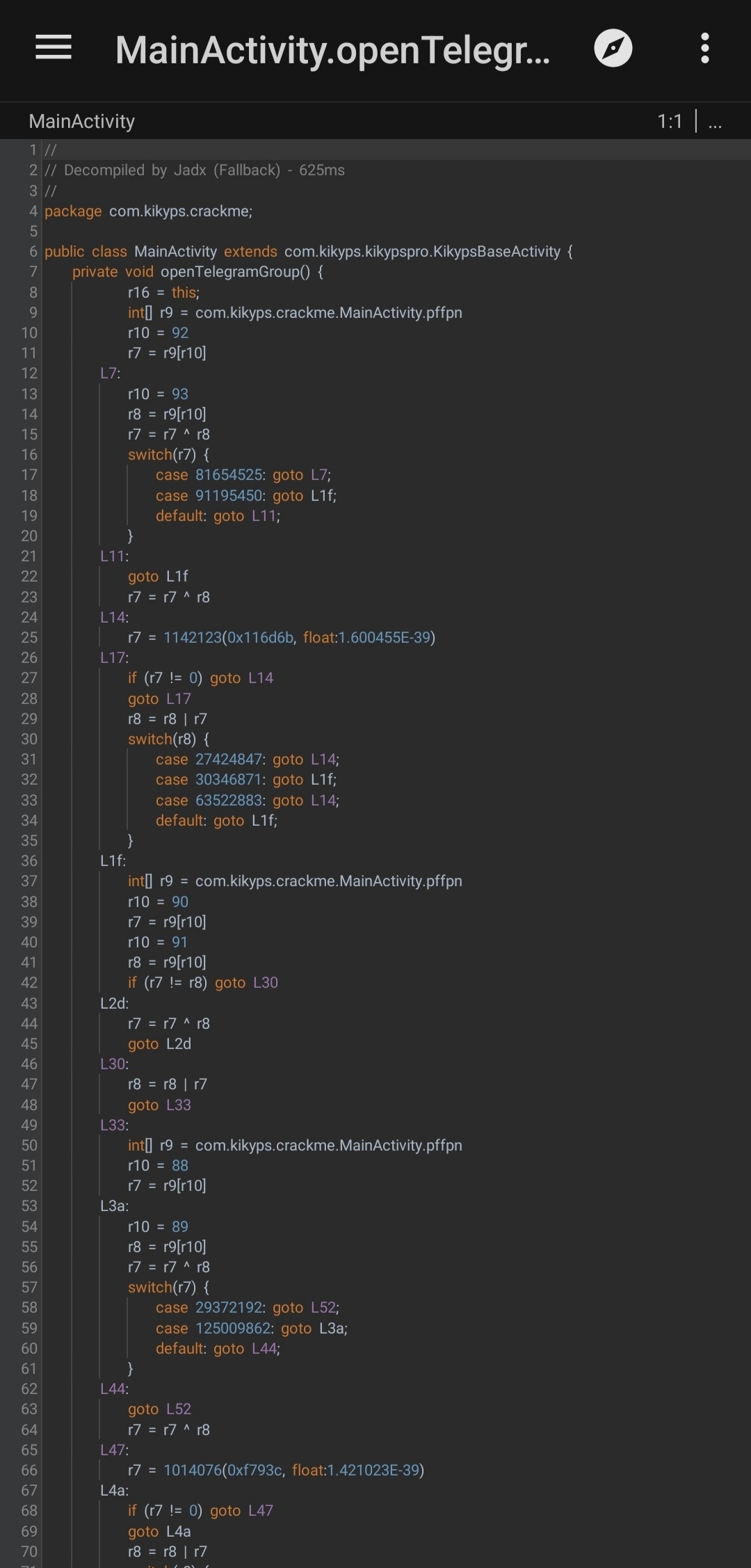The width and height of the screenshot is (751, 1568).
Task: Open the three-dot overflow menu
Action: [704, 48]
